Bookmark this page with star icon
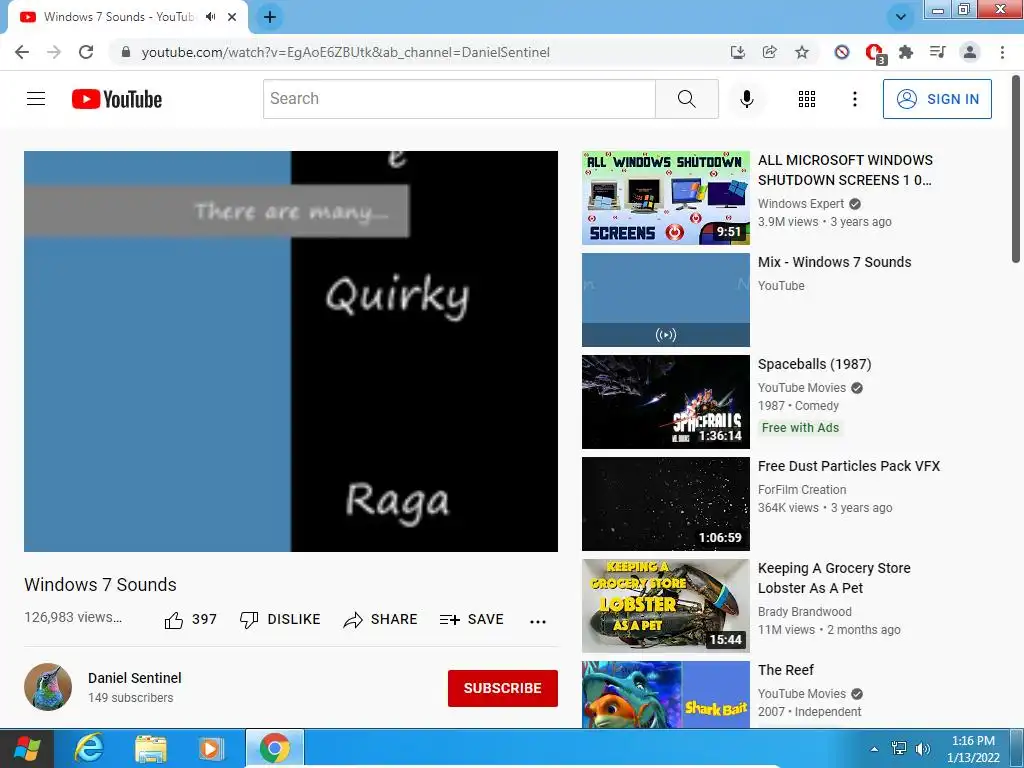The height and width of the screenshot is (768, 1024). tap(802, 52)
